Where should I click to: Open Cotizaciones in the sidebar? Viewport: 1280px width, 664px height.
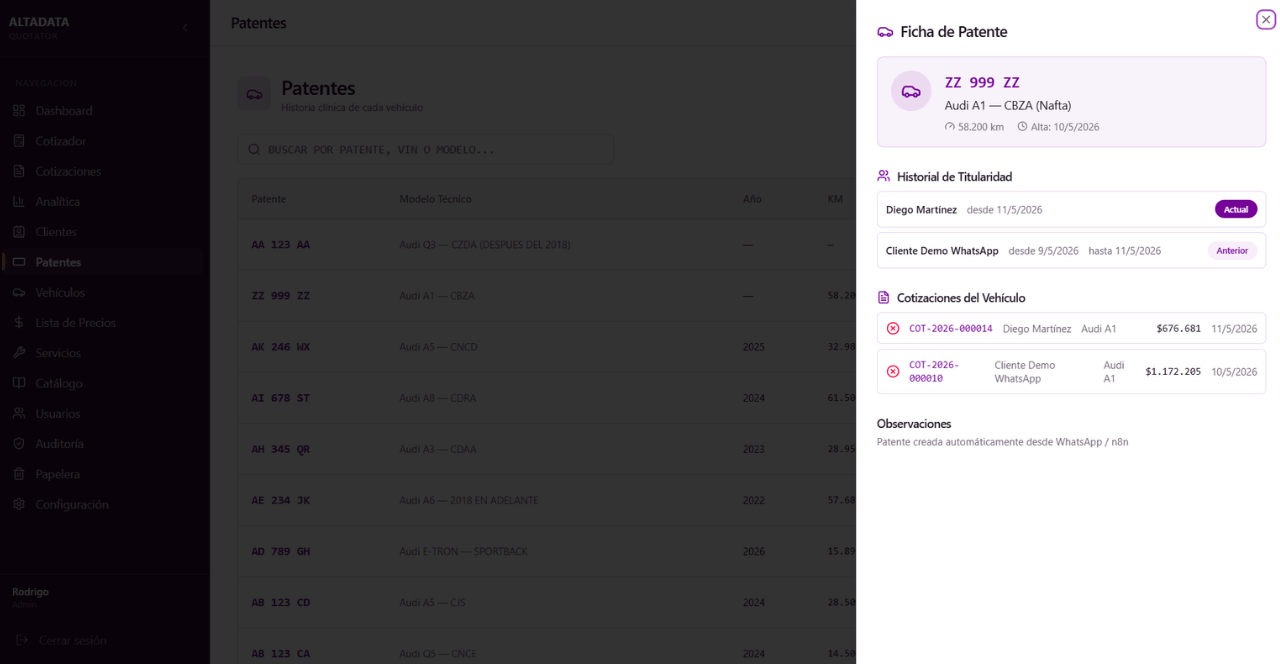tap(105, 171)
